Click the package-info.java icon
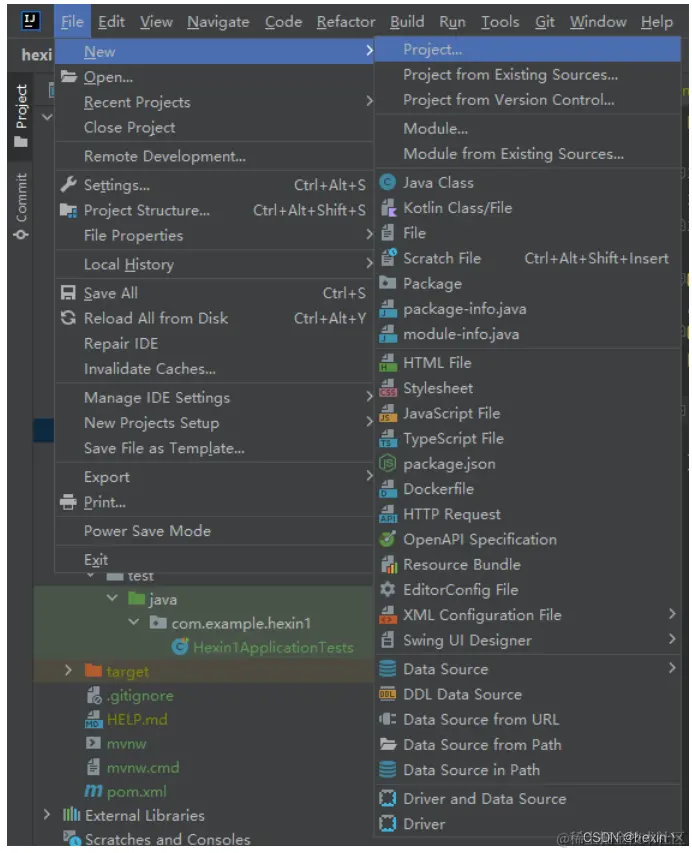The image size is (692, 853). point(388,308)
